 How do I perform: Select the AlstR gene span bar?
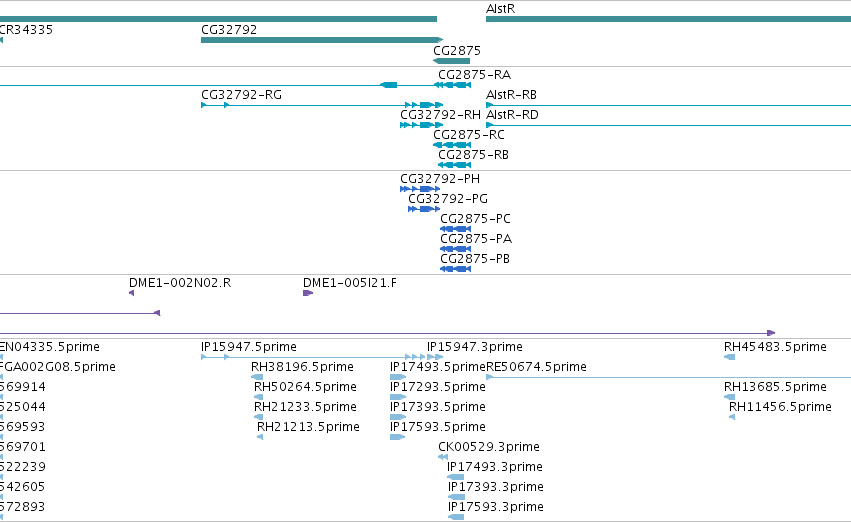pos(668,19)
